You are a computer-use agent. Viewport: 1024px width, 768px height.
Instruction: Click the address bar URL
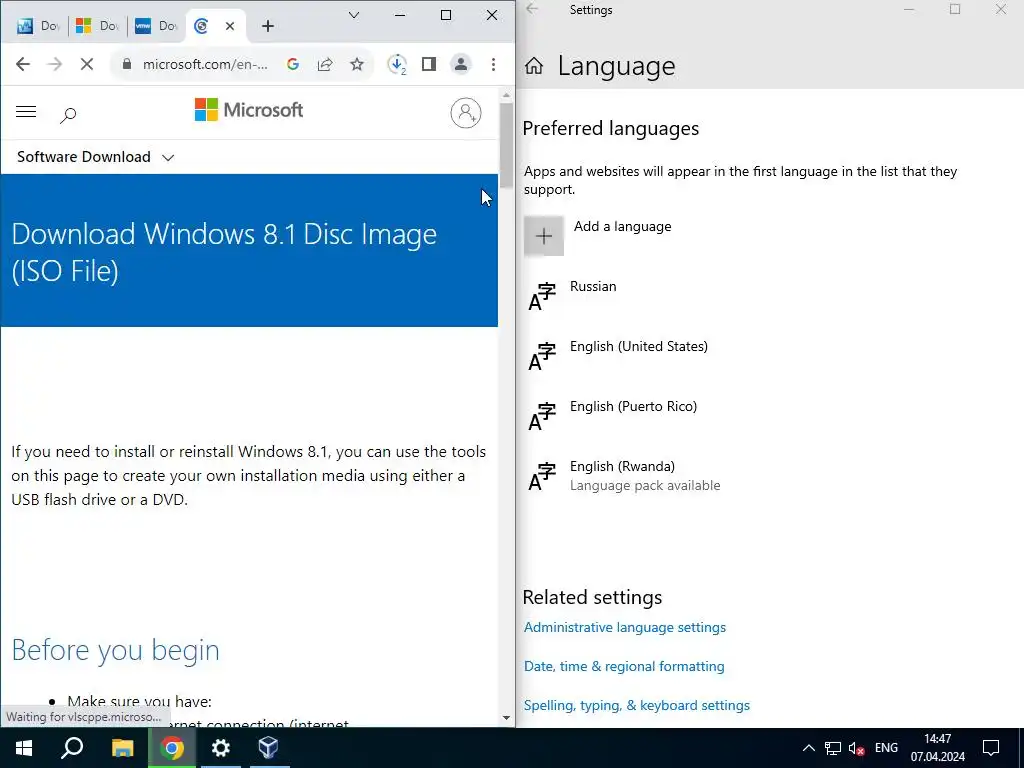tap(205, 64)
